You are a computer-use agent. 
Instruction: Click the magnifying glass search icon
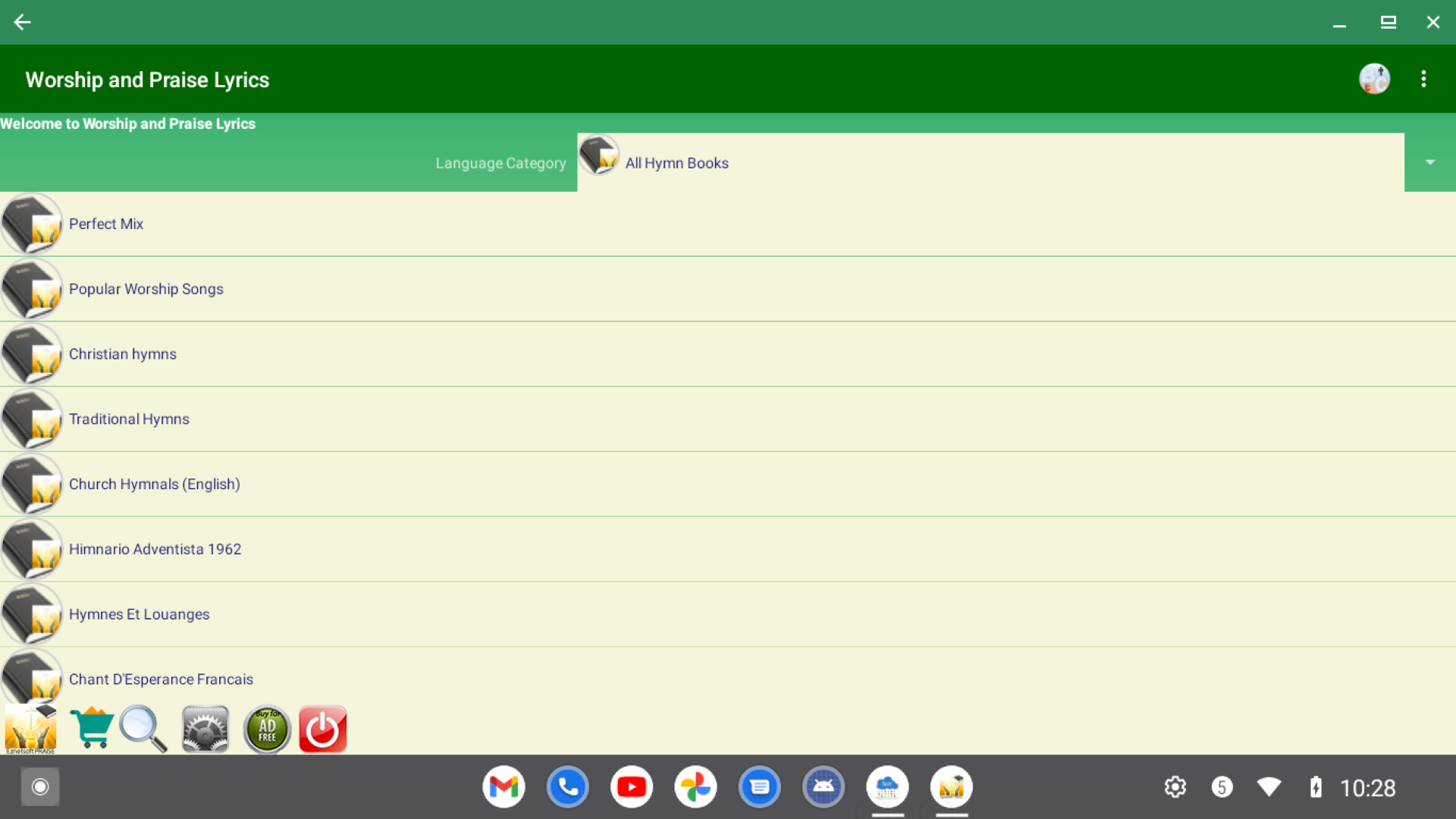tap(143, 729)
